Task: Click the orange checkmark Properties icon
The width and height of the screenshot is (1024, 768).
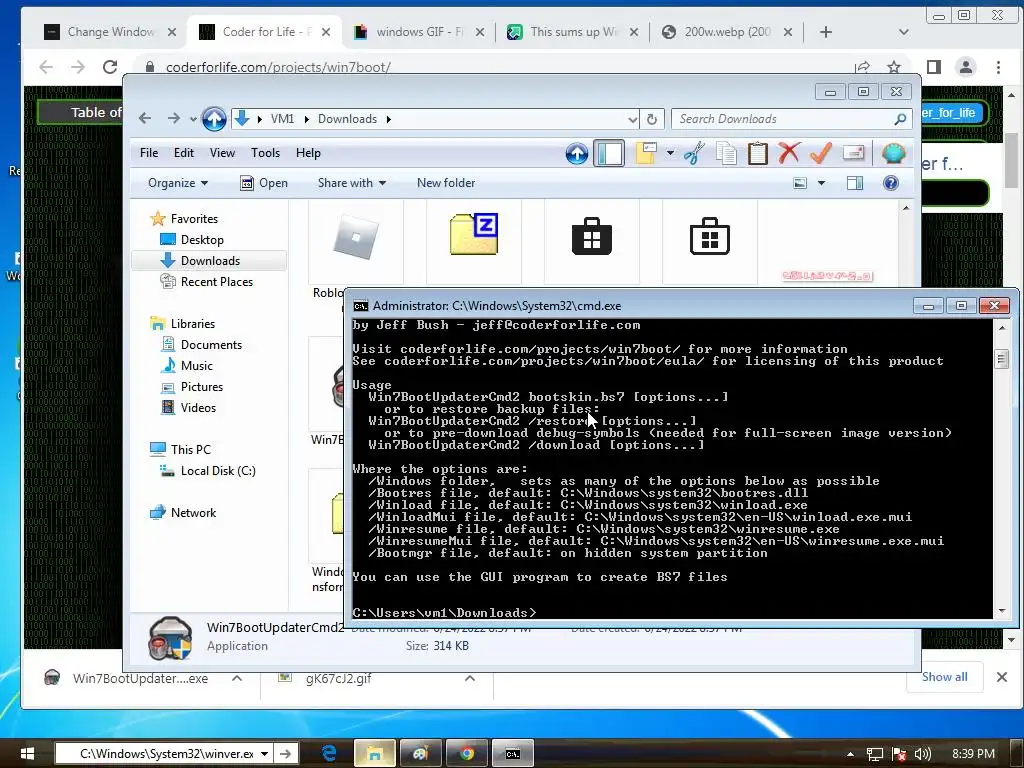Action: coord(821,153)
